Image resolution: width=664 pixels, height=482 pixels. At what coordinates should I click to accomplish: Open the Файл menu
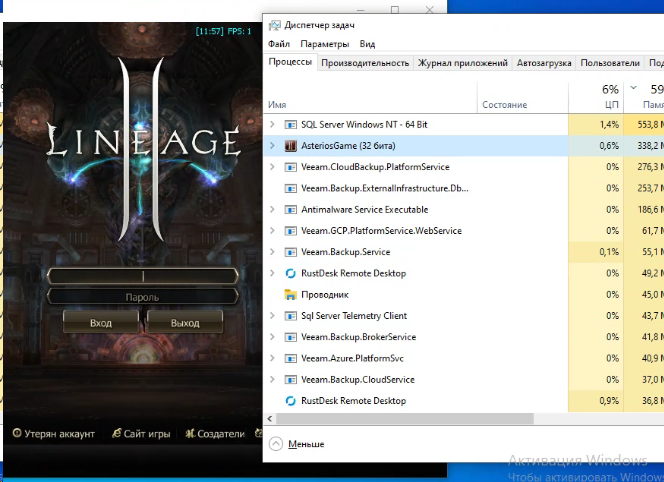click(x=279, y=44)
